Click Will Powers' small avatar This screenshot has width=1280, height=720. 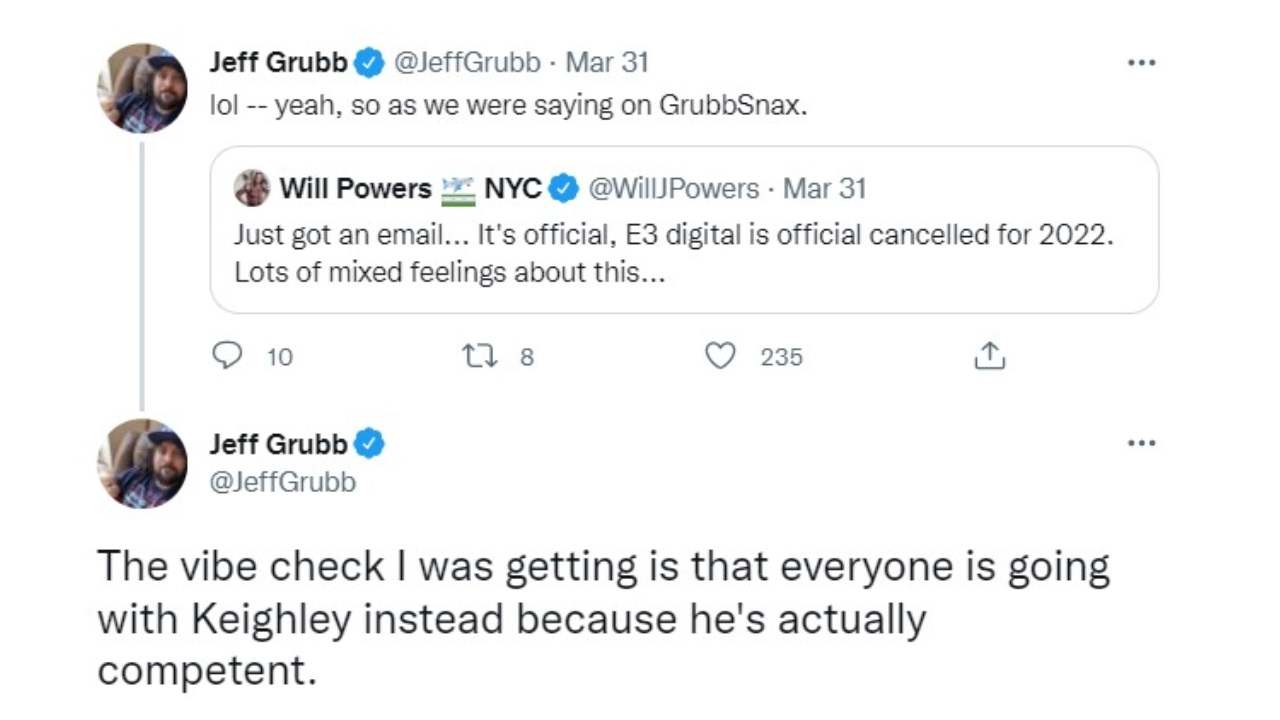(x=251, y=188)
